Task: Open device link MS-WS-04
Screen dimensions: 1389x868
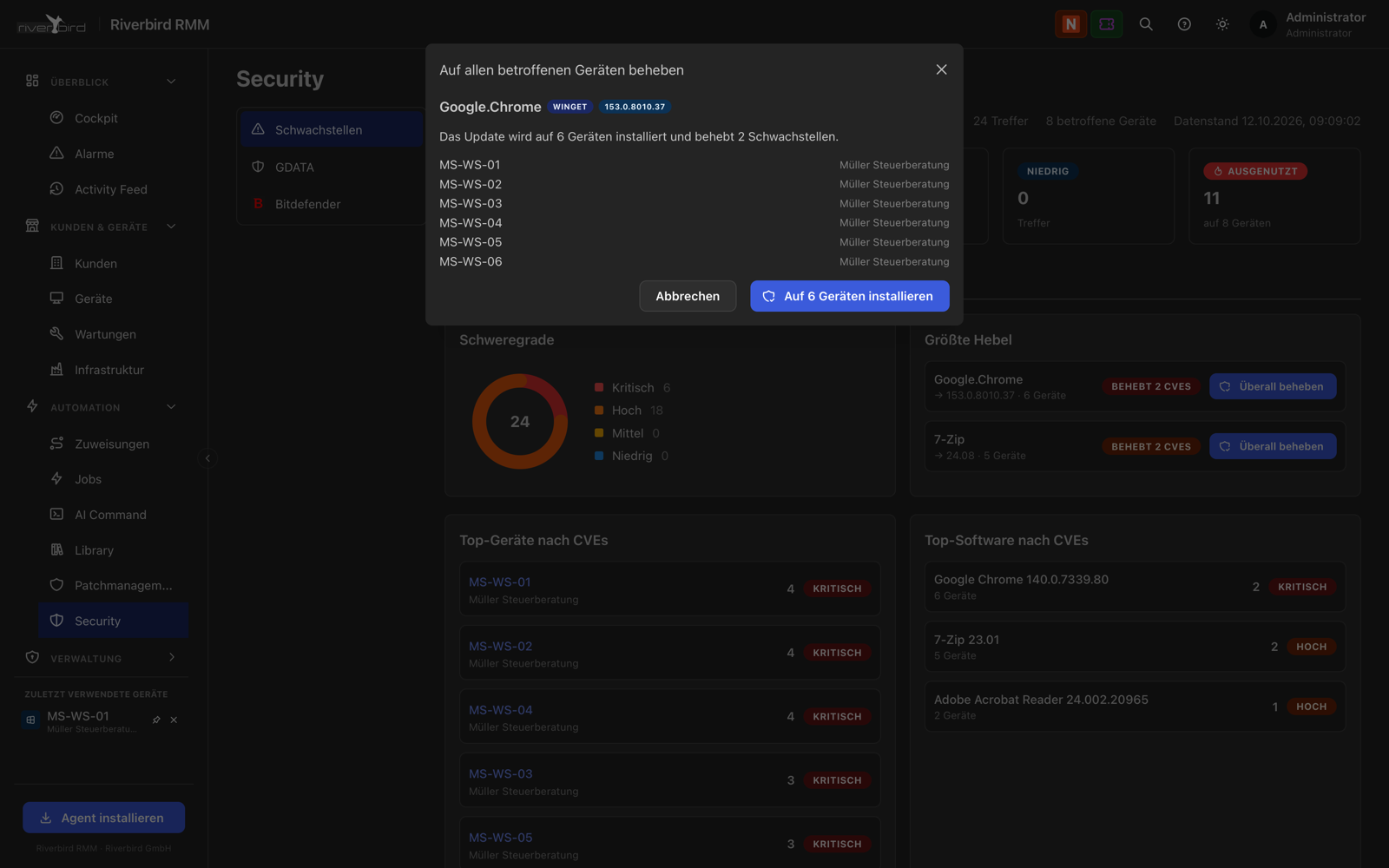Action: tap(501, 710)
